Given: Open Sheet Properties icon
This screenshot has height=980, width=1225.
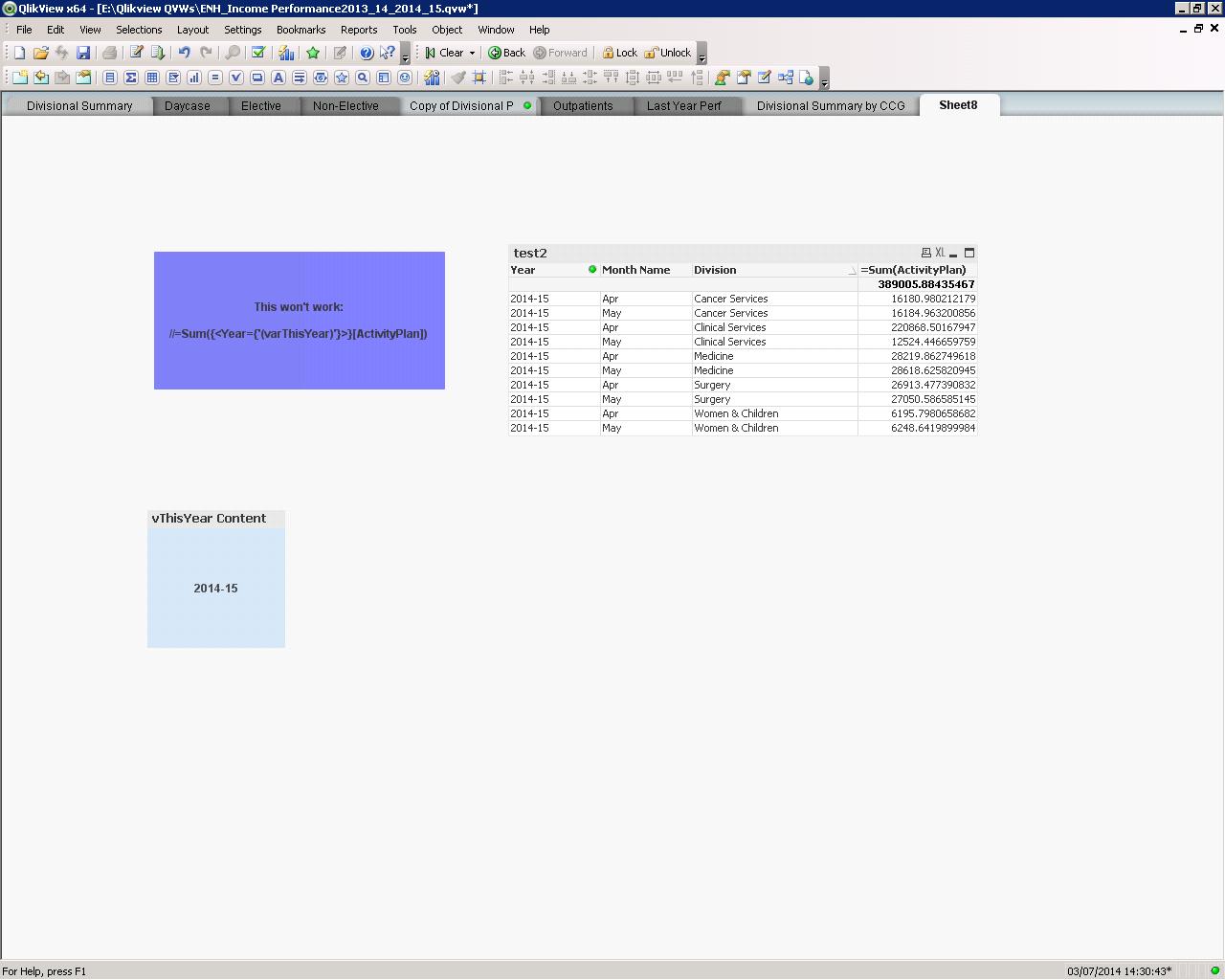Looking at the screenshot, I should coord(83,78).
